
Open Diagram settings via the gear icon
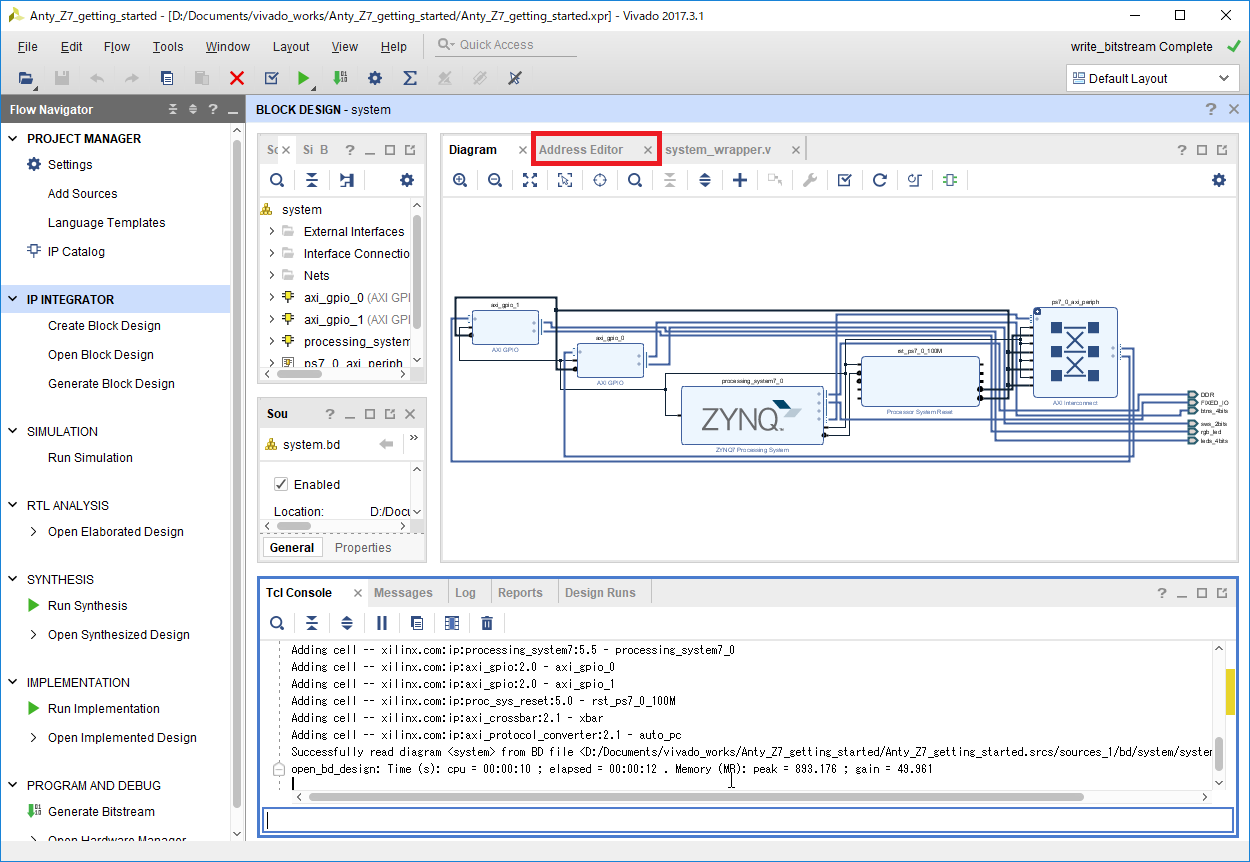[1218, 180]
